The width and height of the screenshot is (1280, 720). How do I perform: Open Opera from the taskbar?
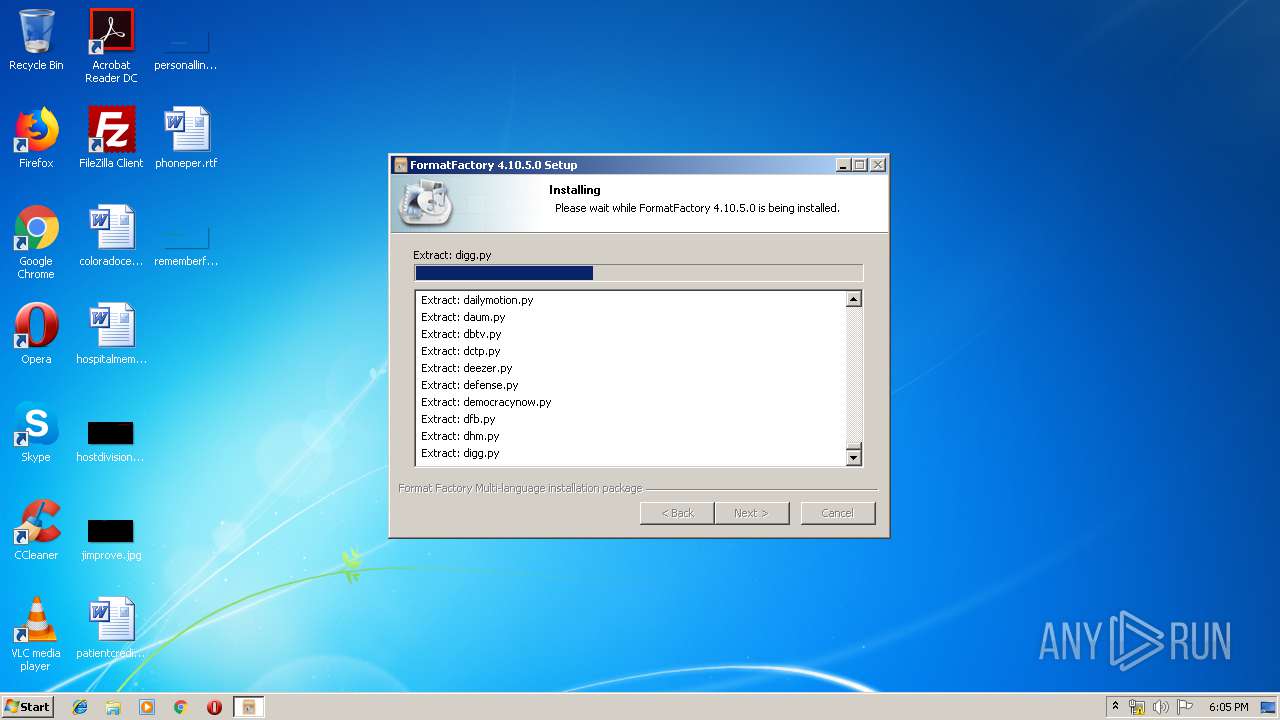214,707
